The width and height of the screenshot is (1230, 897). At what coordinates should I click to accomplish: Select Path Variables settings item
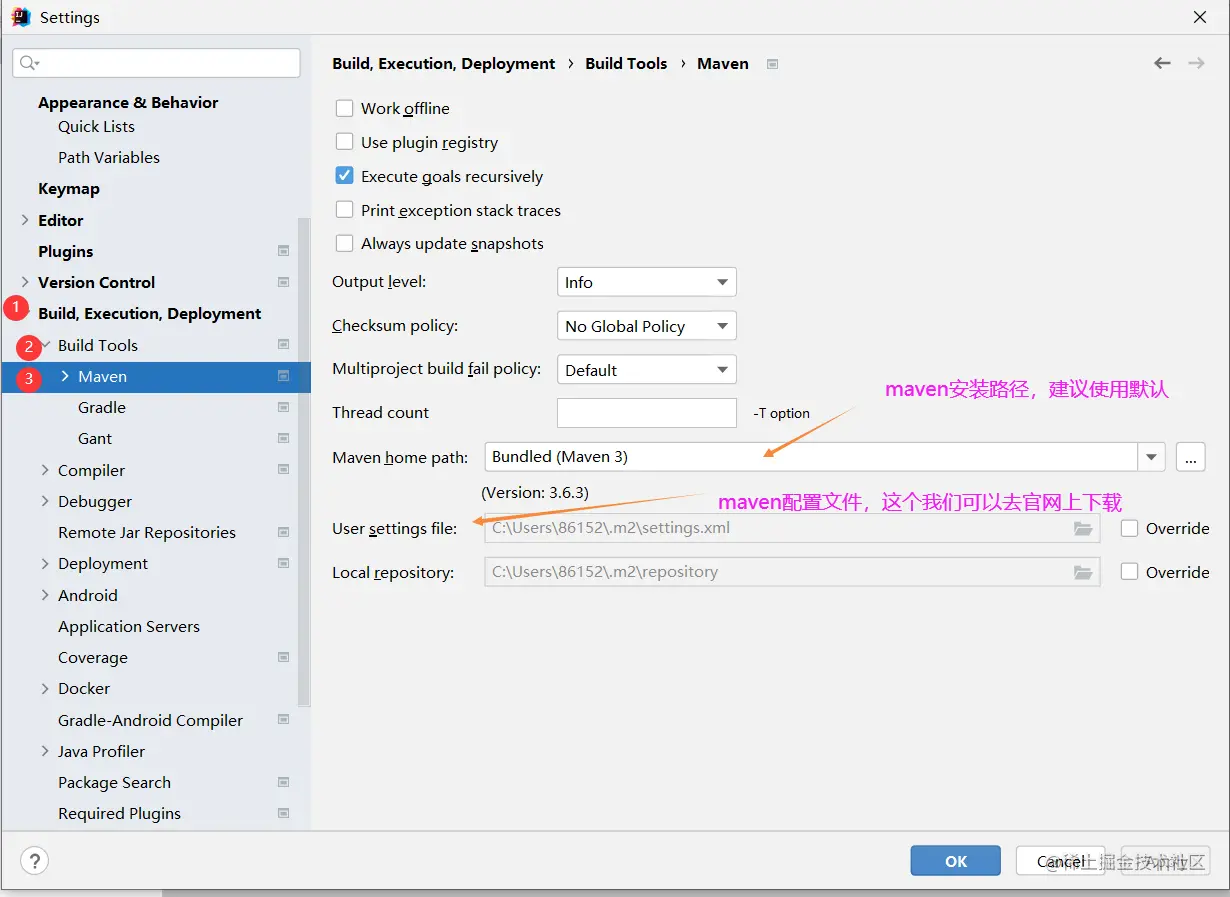tap(109, 157)
